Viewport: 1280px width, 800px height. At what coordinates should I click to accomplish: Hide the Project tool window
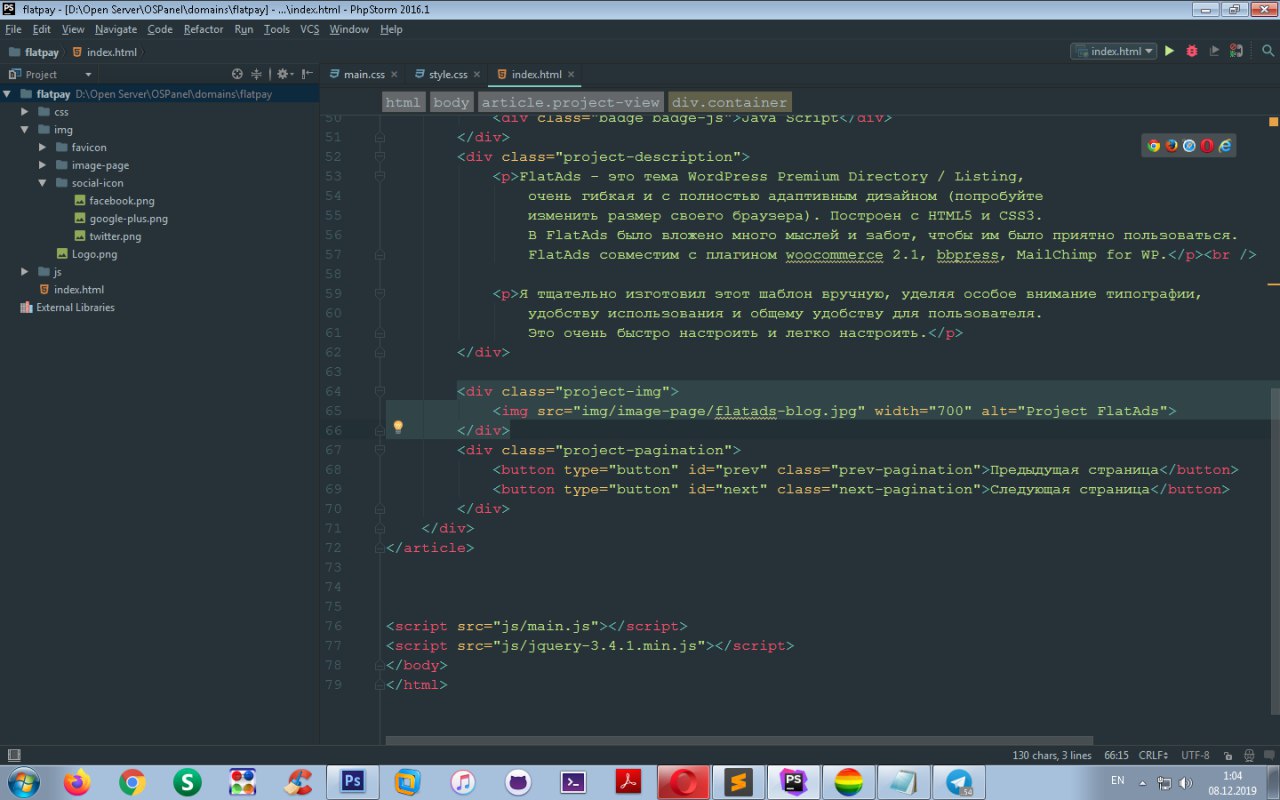point(306,74)
